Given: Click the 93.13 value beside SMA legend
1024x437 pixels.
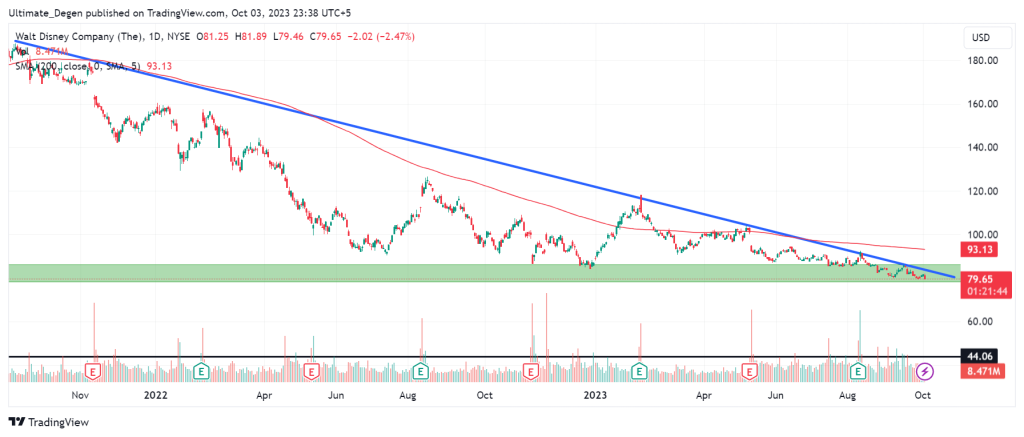Looking at the screenshot, I should click(160, 65).
